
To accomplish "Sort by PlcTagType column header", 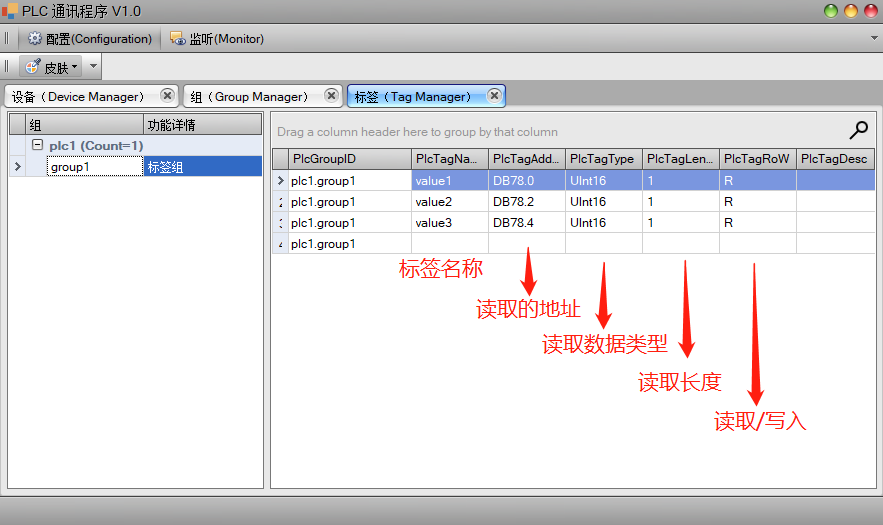I will coord(604,159).
